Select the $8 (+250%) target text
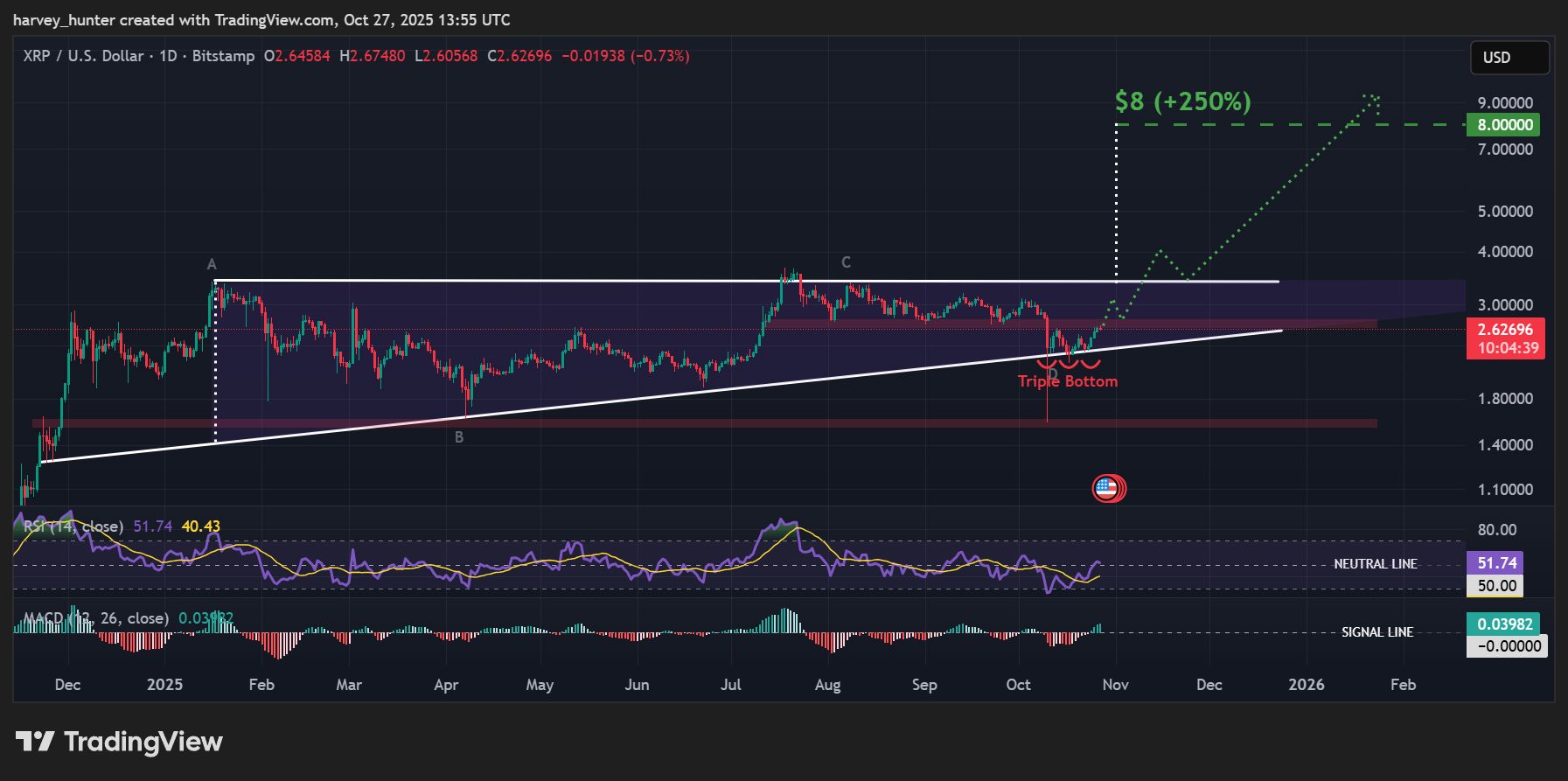Viewport: 1568px width, 781px height. [1182, 101]
